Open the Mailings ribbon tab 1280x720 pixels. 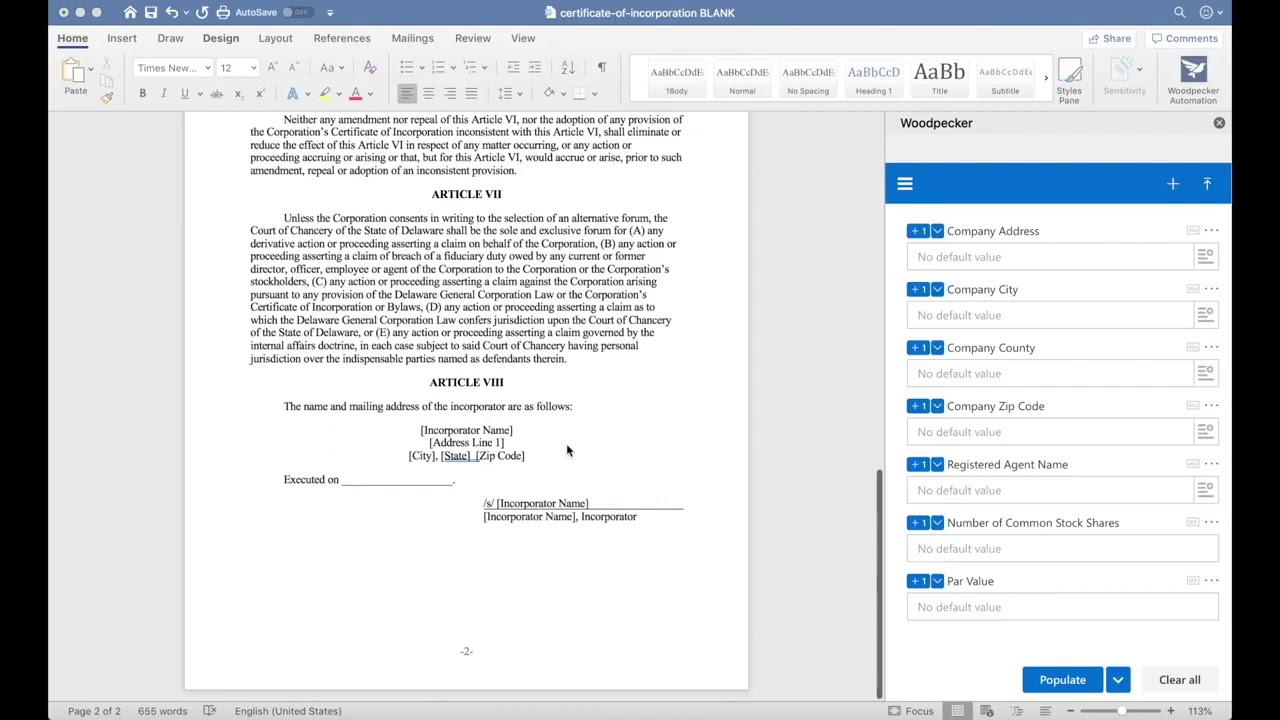pyautogui.click(x=412, y=38)
